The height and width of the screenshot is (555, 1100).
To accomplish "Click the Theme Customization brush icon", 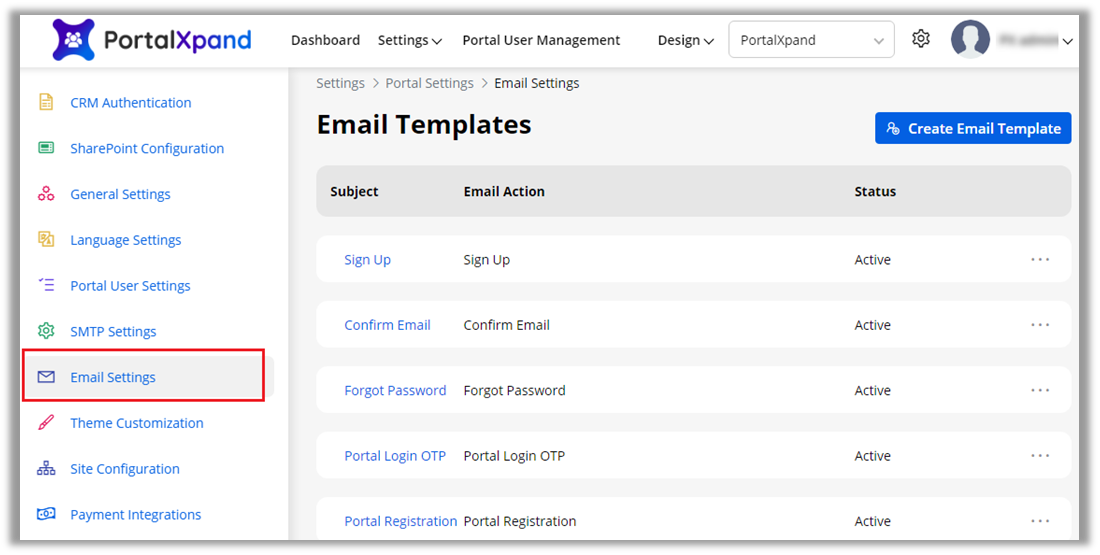I will 46,423.
